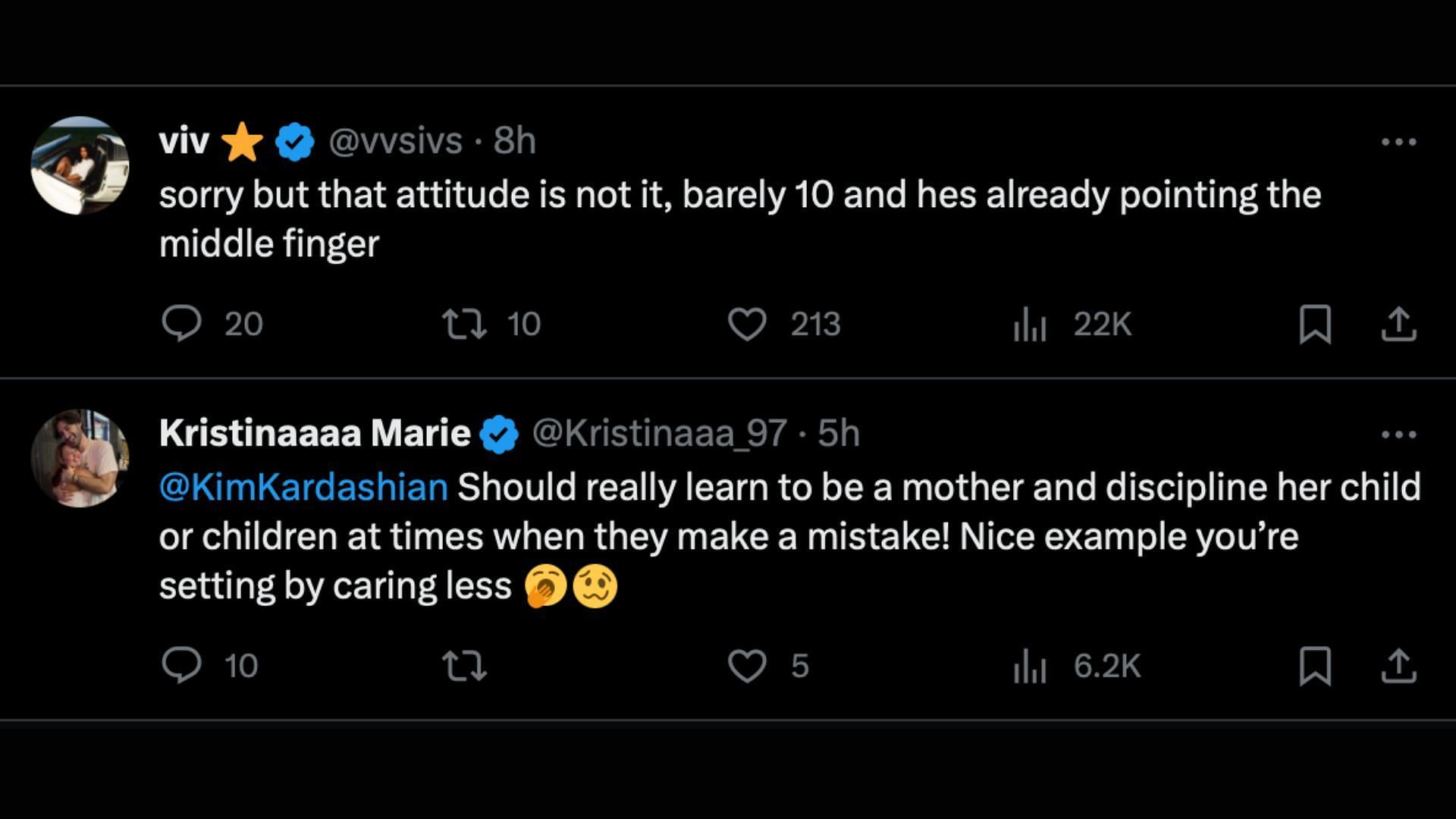The width and height of the screenshot is (1456, 819).
Task: Open the 5h timestamp of the tweet
Action: point(839,434)
